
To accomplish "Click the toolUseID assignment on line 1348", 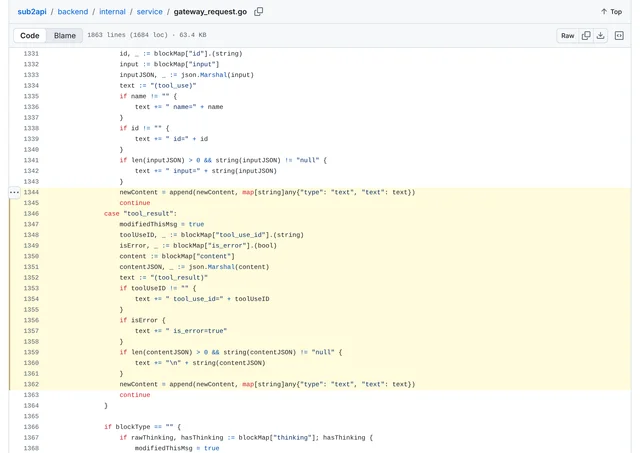I will click(211, 235).
